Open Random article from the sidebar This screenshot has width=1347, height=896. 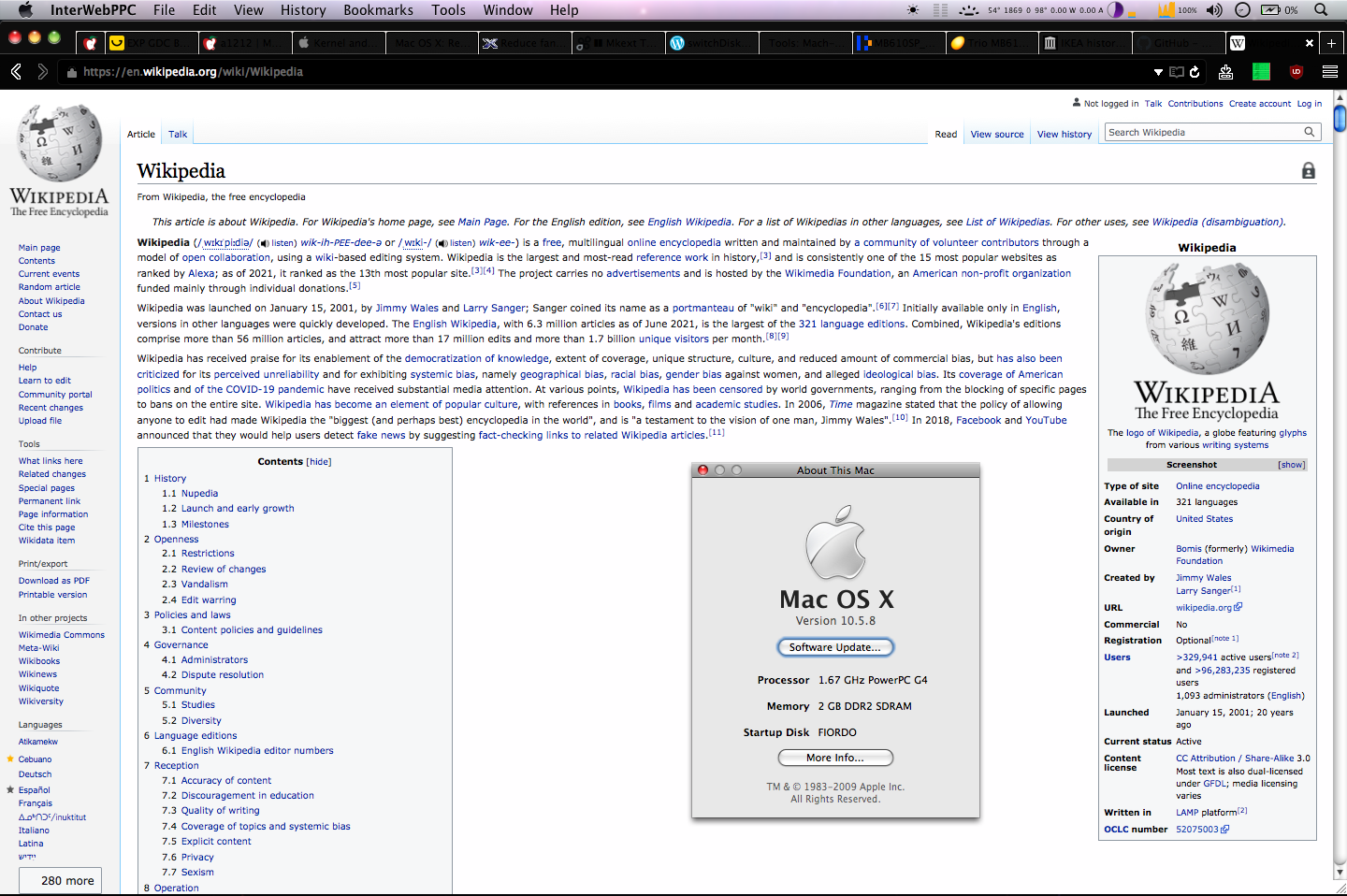tap(50, 287)
